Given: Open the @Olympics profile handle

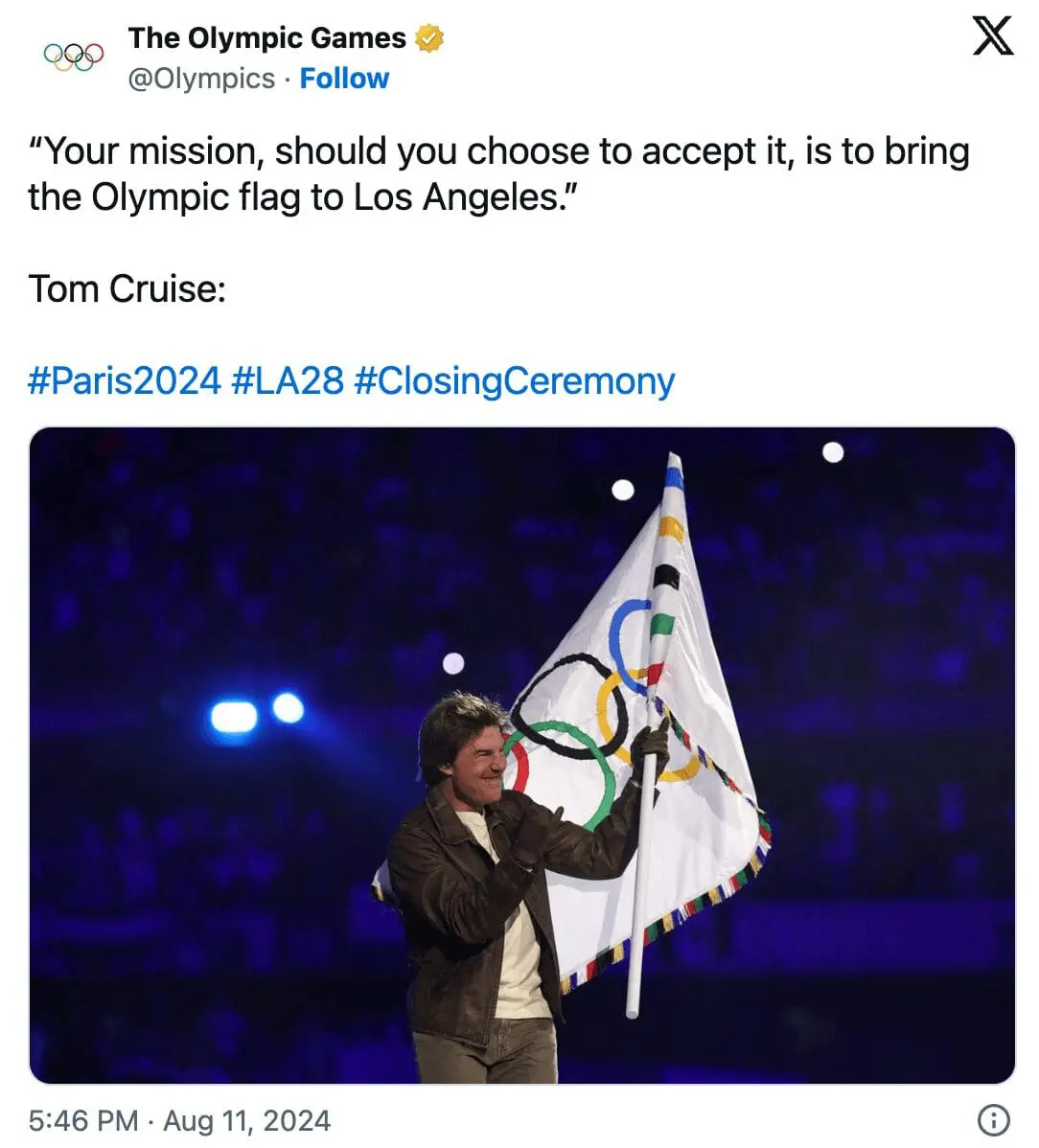Looking at the screenshot, I should [x=201, y=79].
